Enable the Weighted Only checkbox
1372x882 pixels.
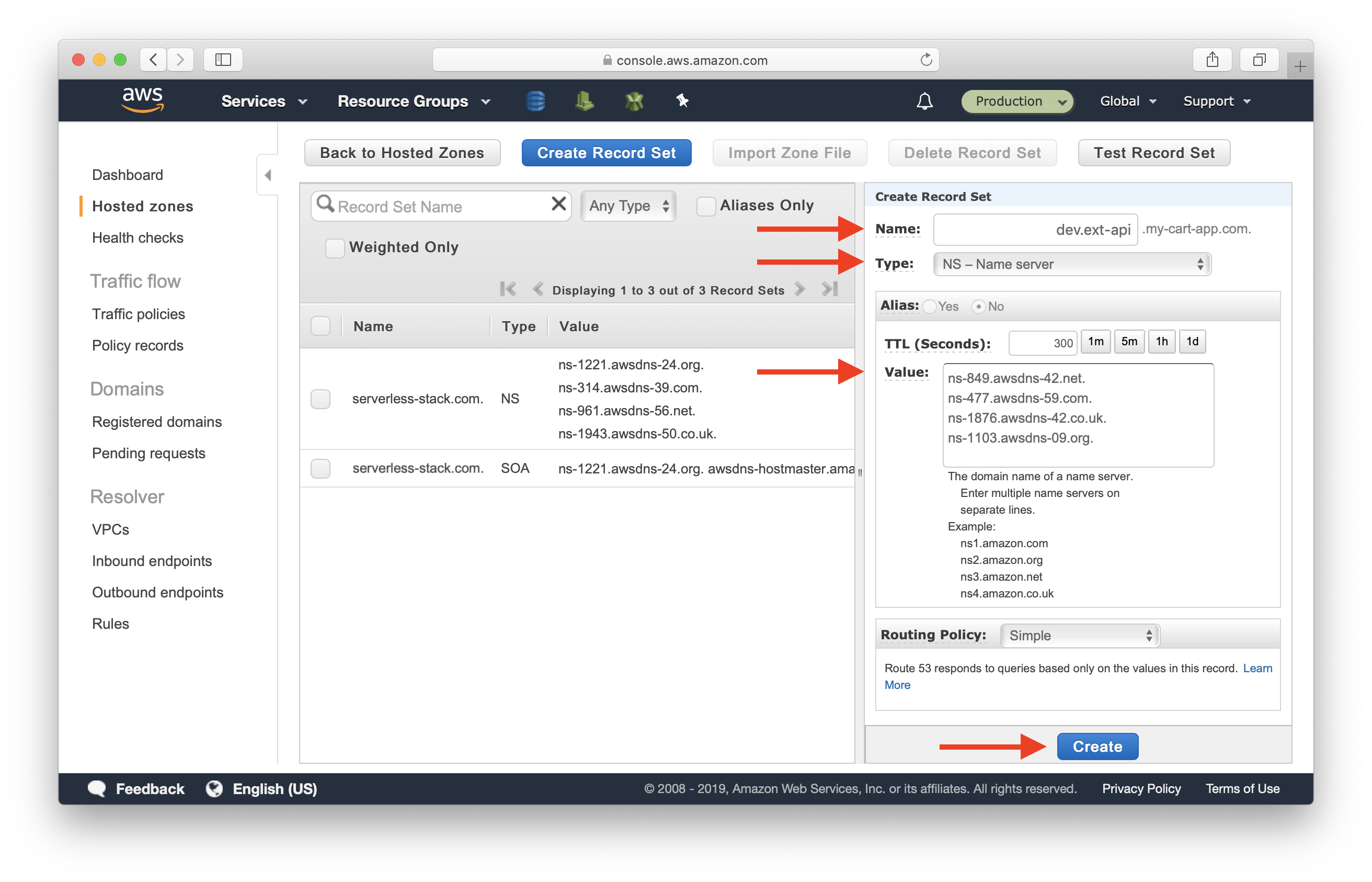[x=333, y=247]
